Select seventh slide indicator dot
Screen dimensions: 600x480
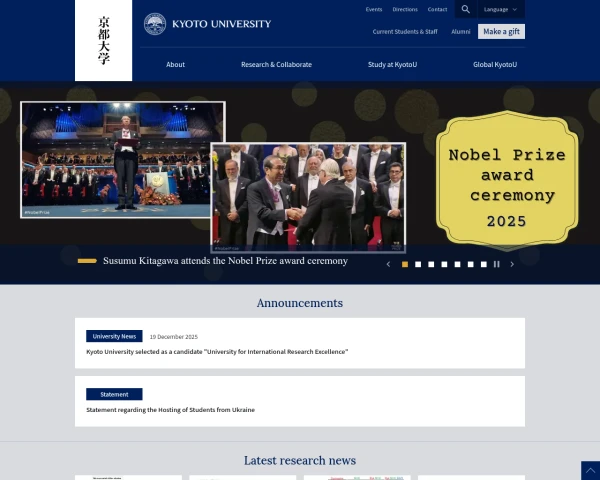pyautogui.click(x=484, y=264)
